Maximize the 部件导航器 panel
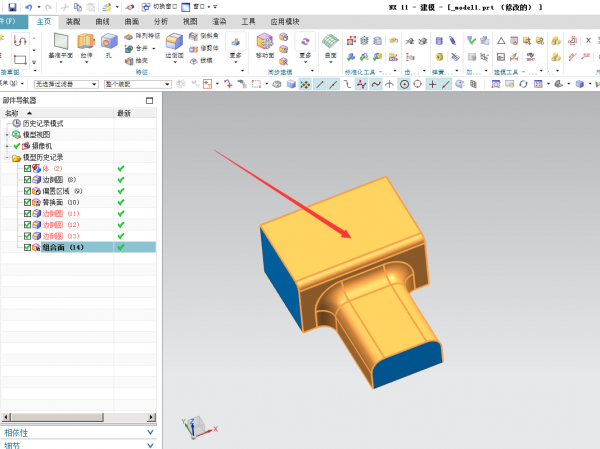Viewport: 600px width, 449px height. 149,100
